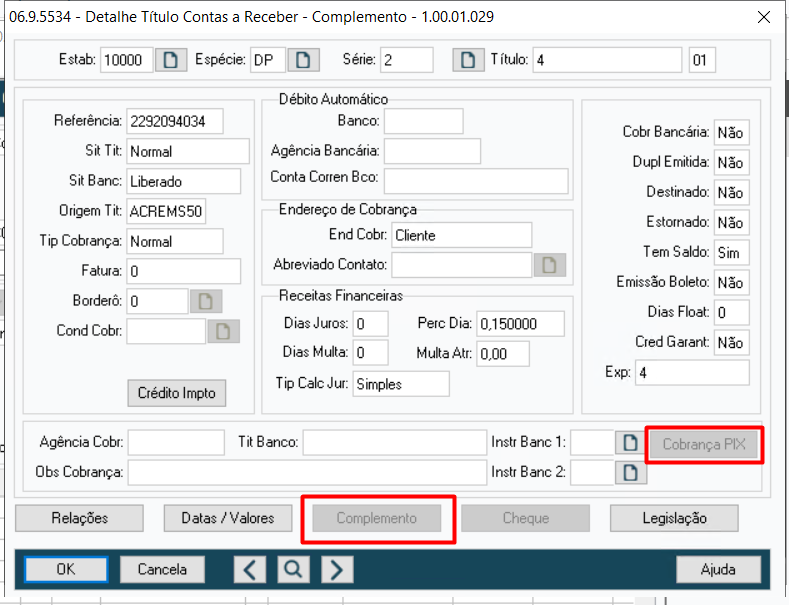789x605 pixels.
Task: Click the Agência Cobr field
Action: coord(176,442)
